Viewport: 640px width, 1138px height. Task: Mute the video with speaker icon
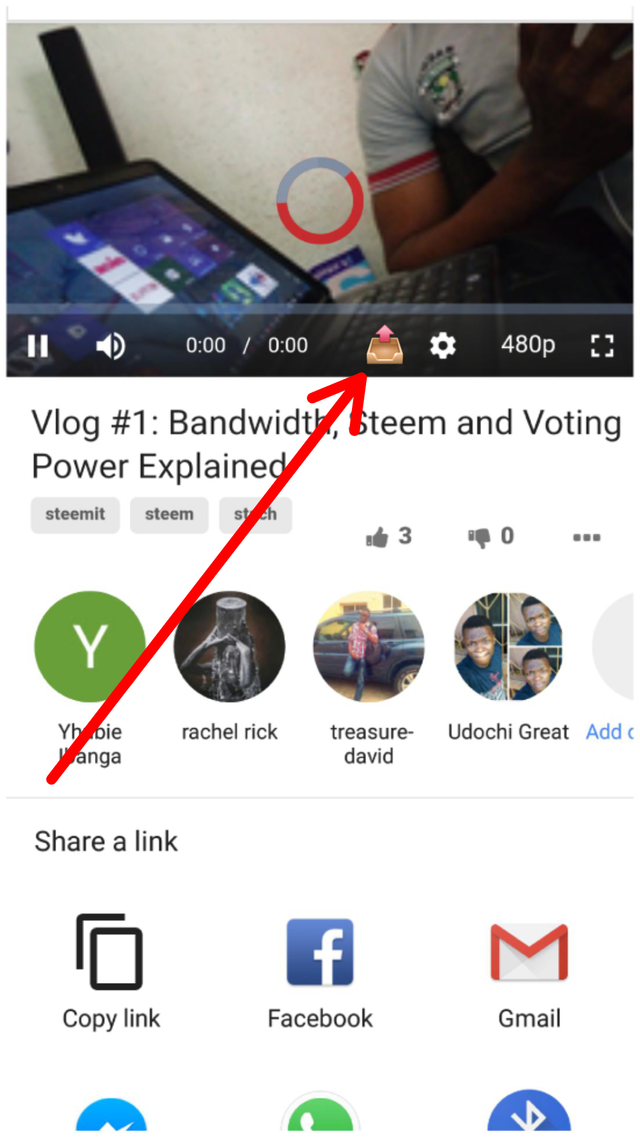pyautogui.click(x=110, y=346)
